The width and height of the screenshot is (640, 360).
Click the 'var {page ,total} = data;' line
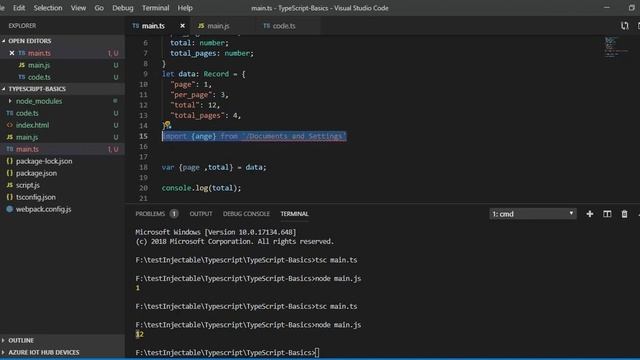[214, 167]
